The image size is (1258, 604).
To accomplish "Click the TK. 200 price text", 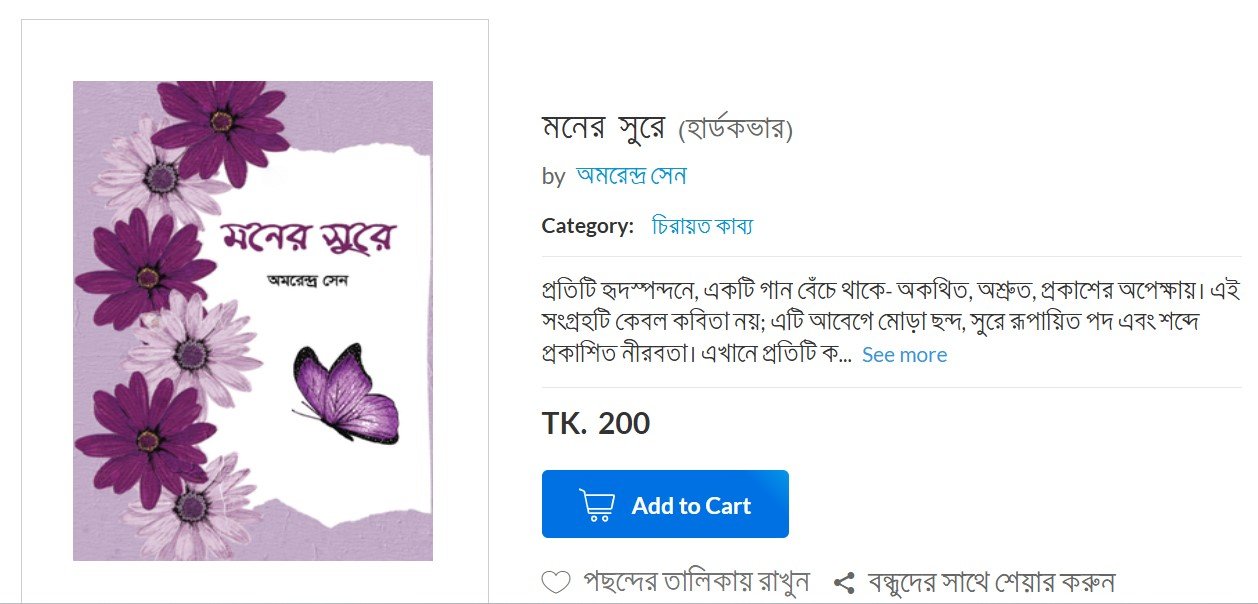I will (x=592, y=423).
